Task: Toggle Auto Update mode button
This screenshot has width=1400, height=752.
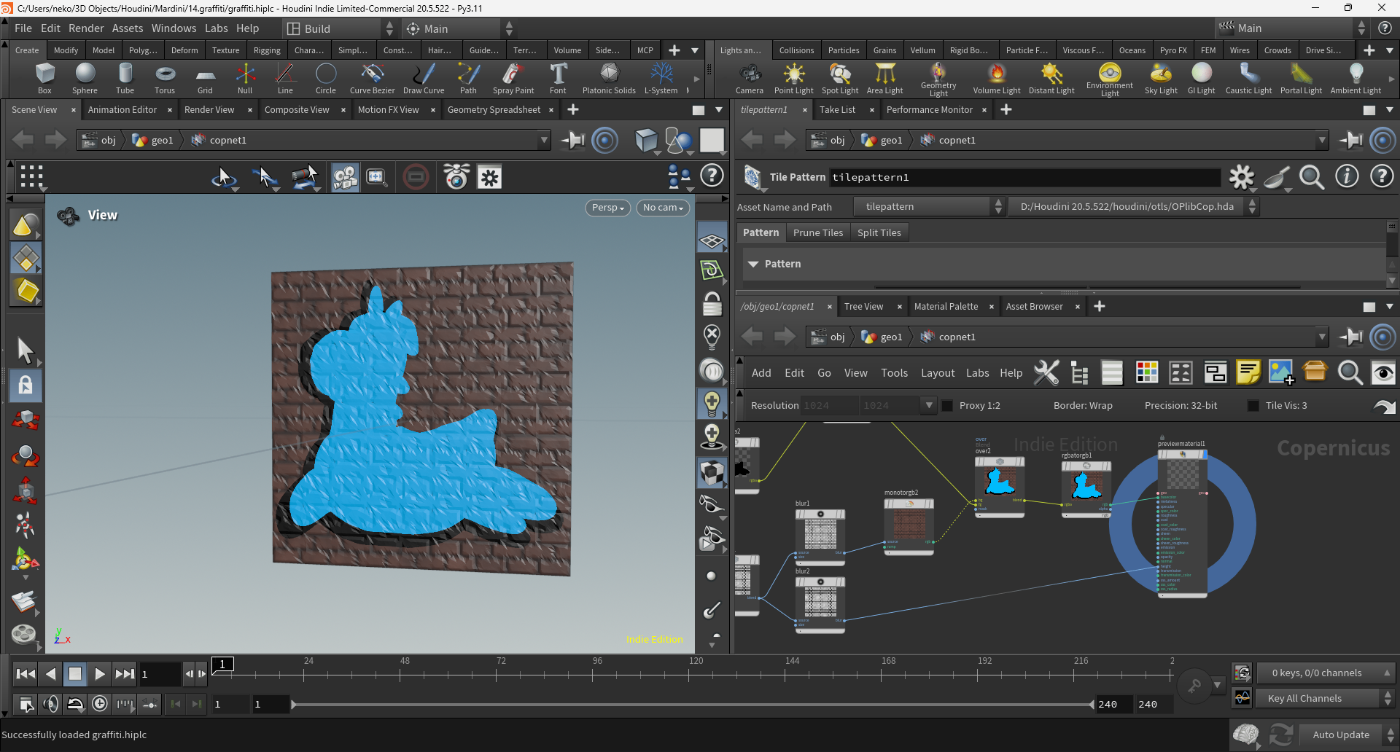Action: [1340, 734]
